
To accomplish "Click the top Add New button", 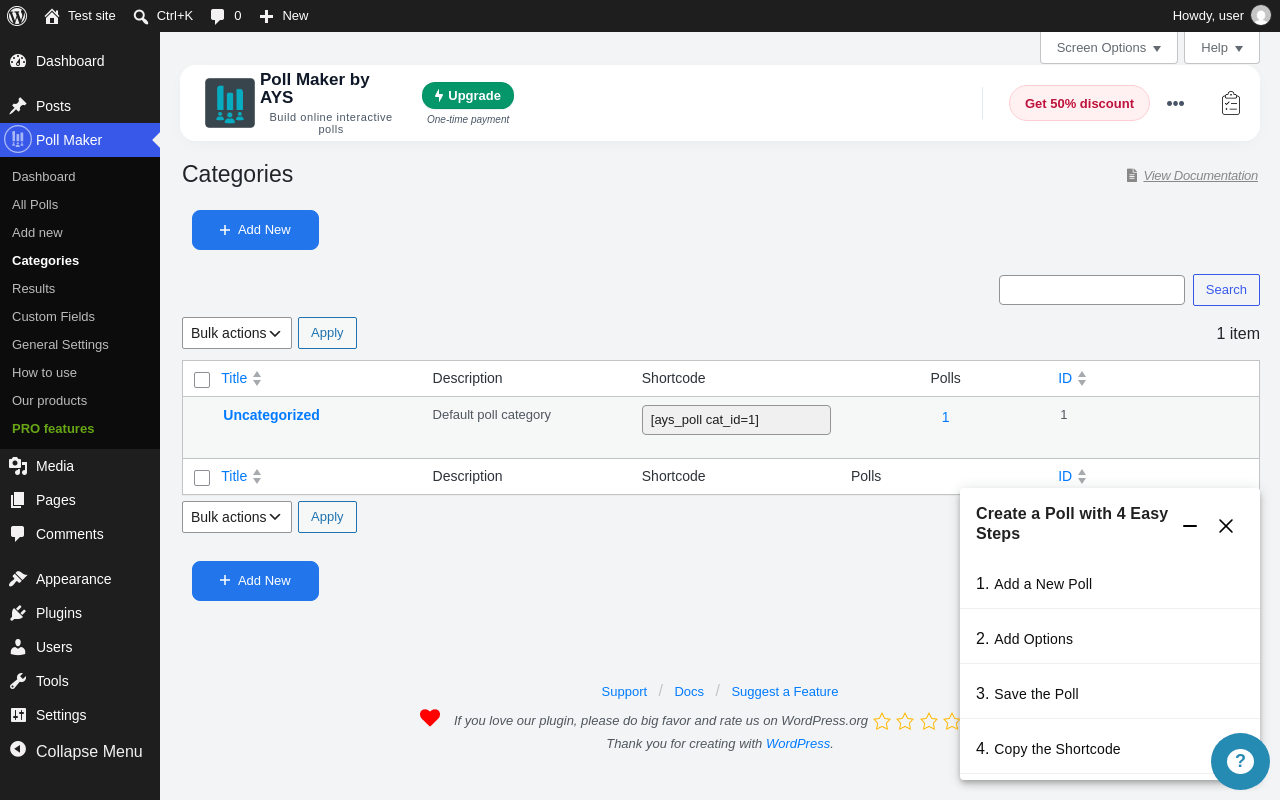I will 255,230.
